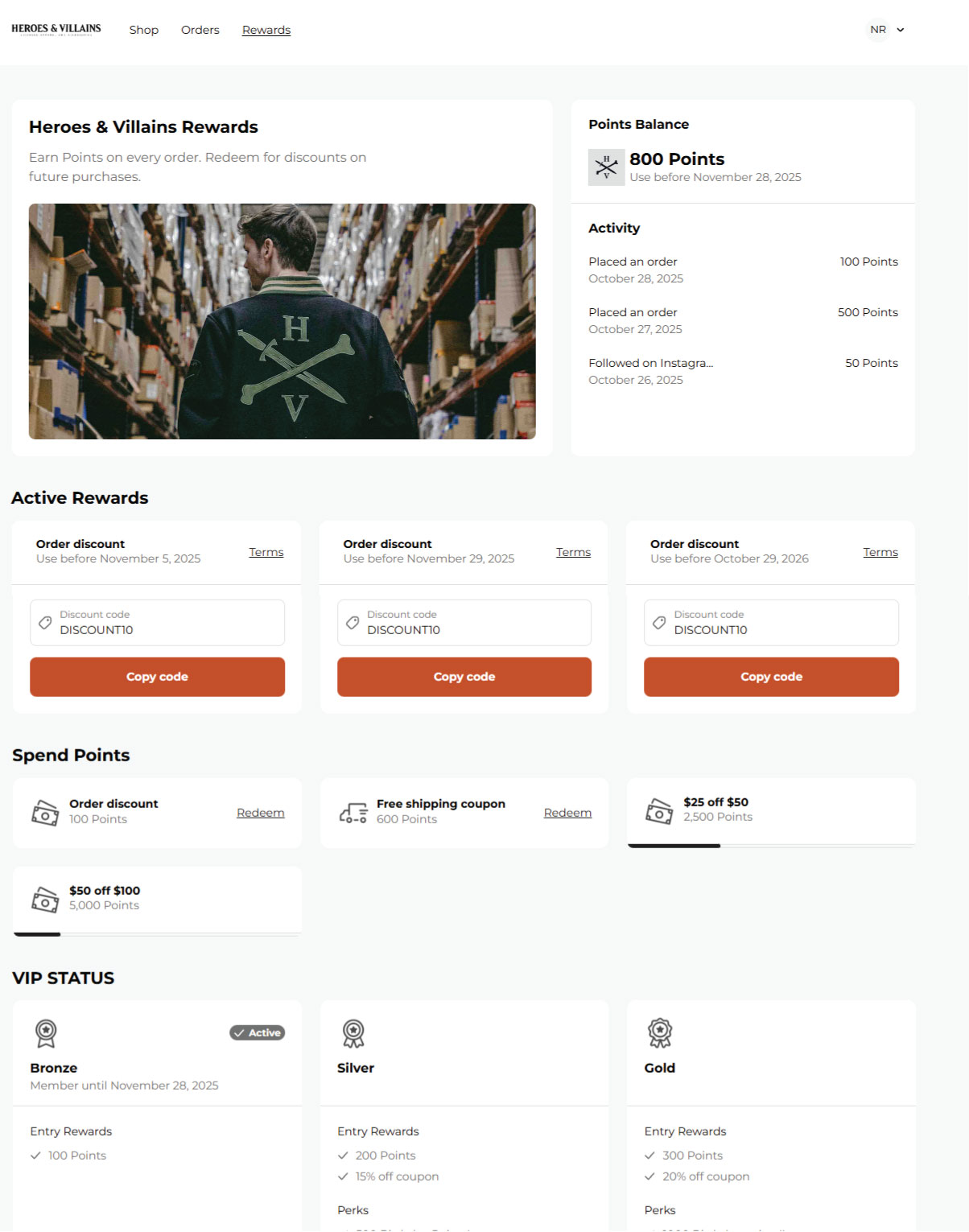Redeem the Free shipping coupon

[567, 813]
